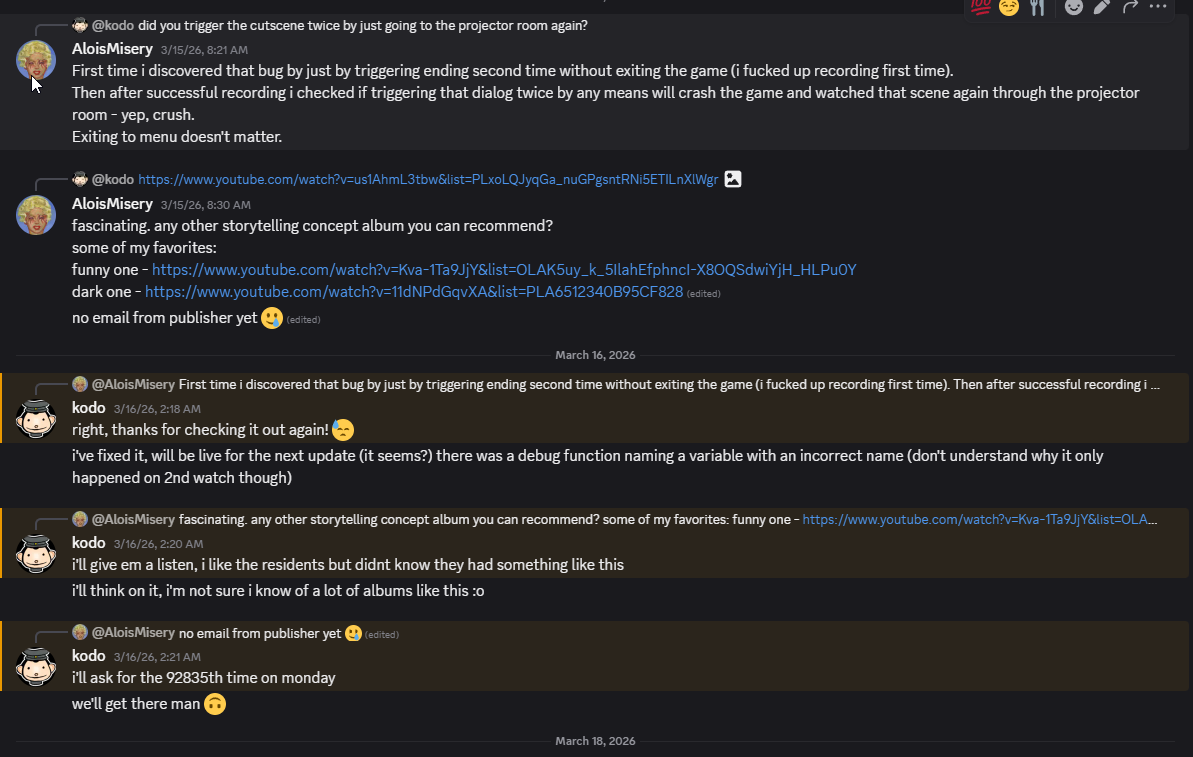Viewport: 1193px width, 757px height.
Task: Click the upside-down face emoji in kodo's message
Action: point(215,704)
